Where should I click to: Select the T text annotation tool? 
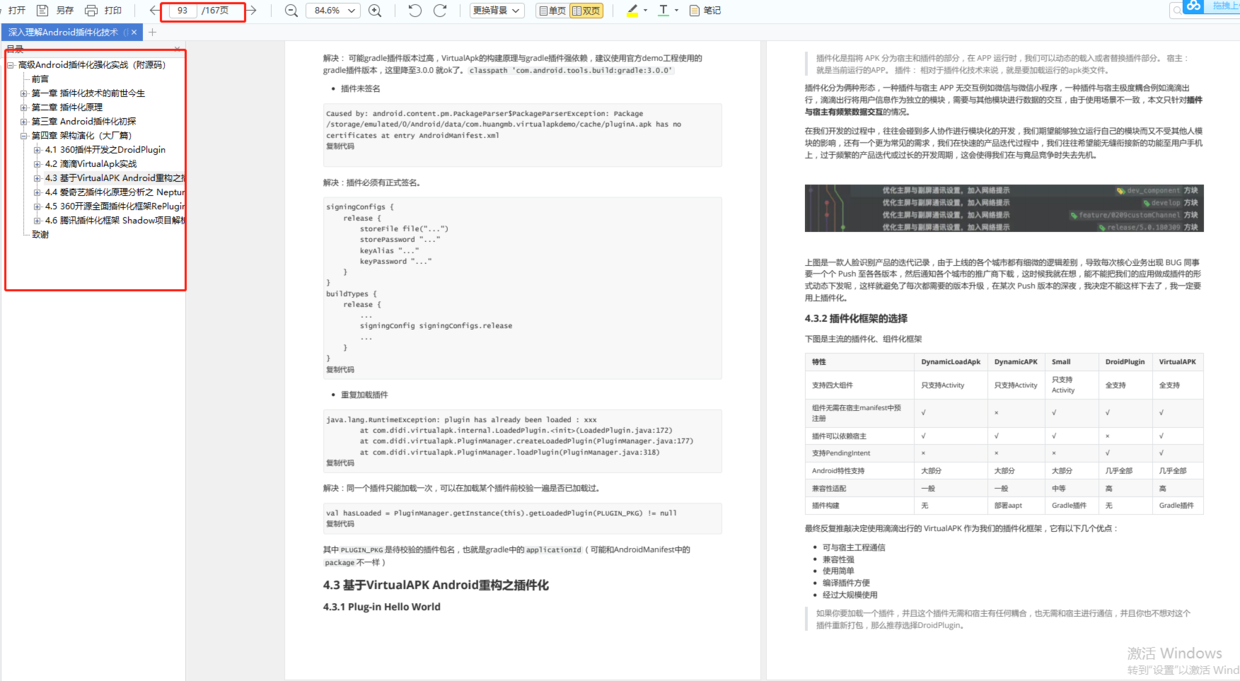[x=664, y=10]
